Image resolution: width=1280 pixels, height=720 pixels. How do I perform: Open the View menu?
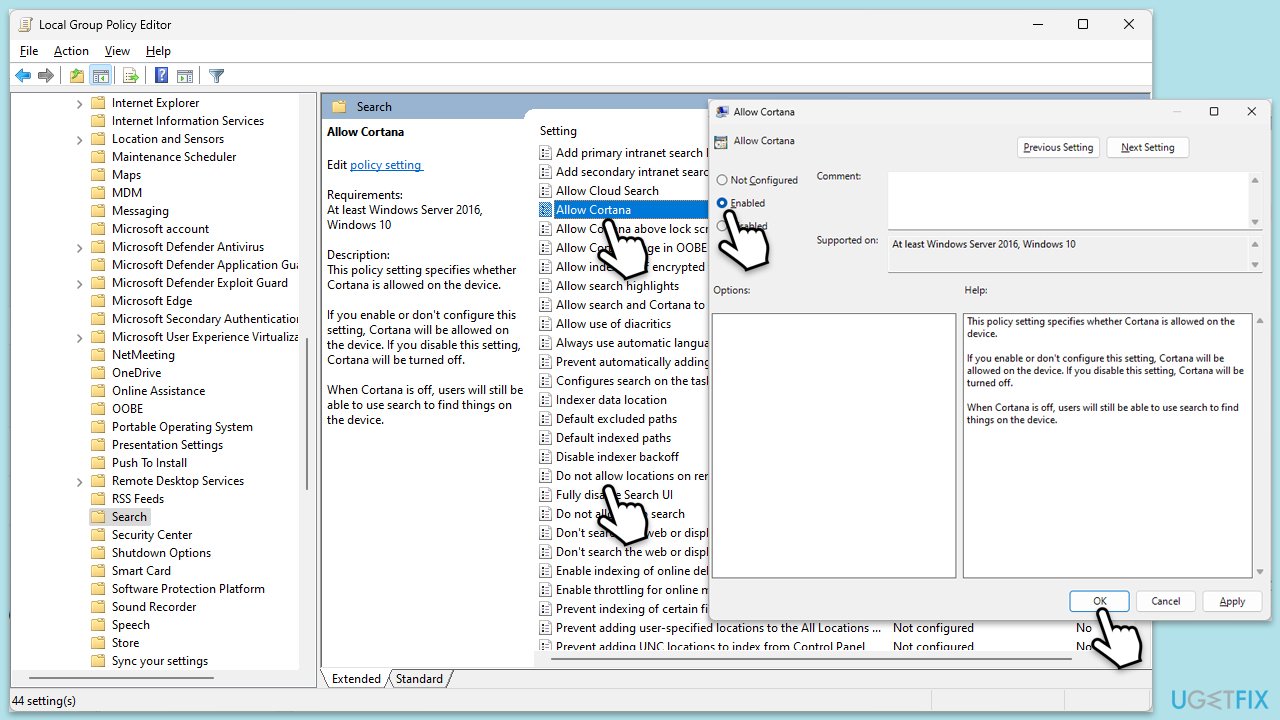(x=117, y=51)
